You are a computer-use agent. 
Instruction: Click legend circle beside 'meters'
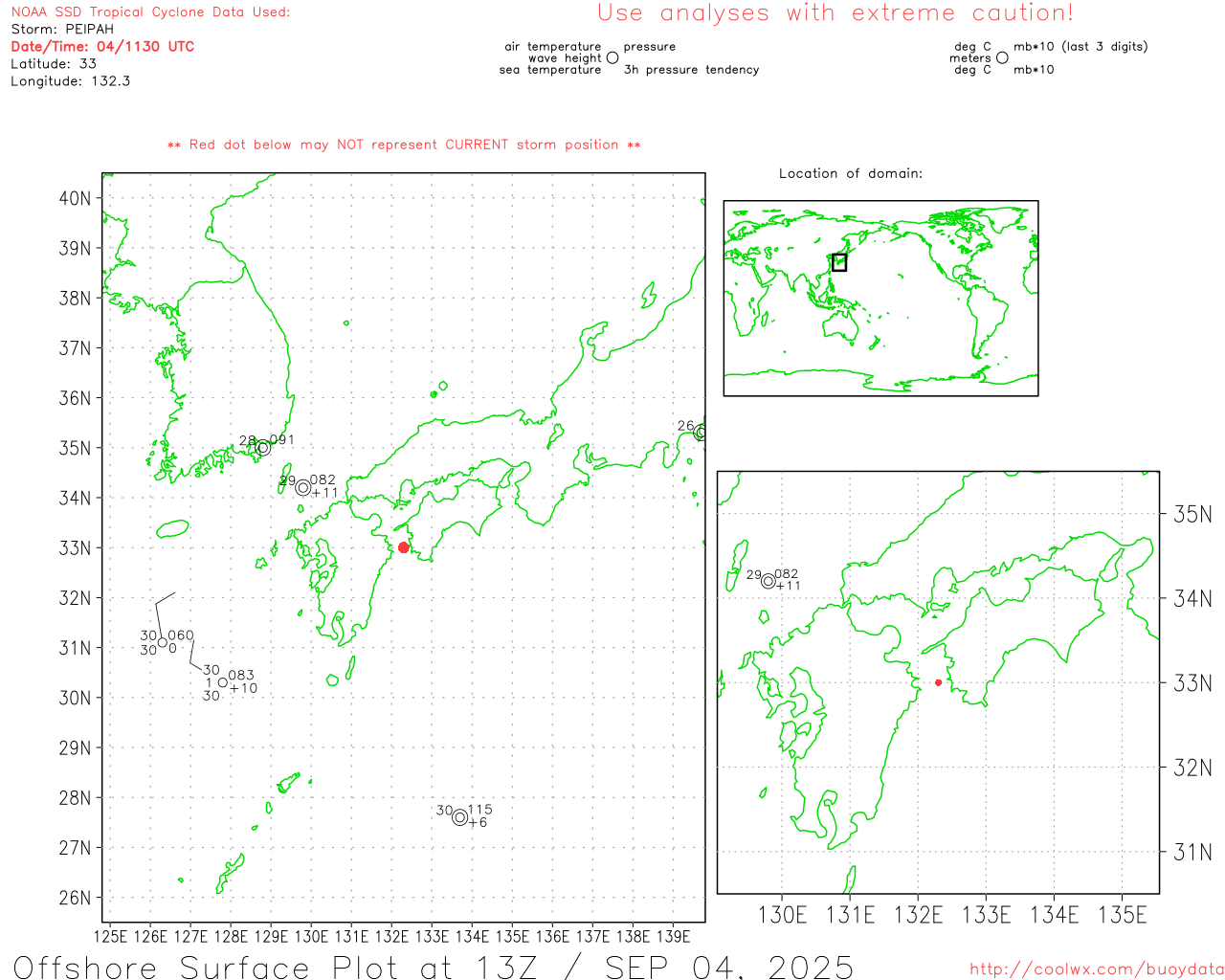tap(1002, 57)
